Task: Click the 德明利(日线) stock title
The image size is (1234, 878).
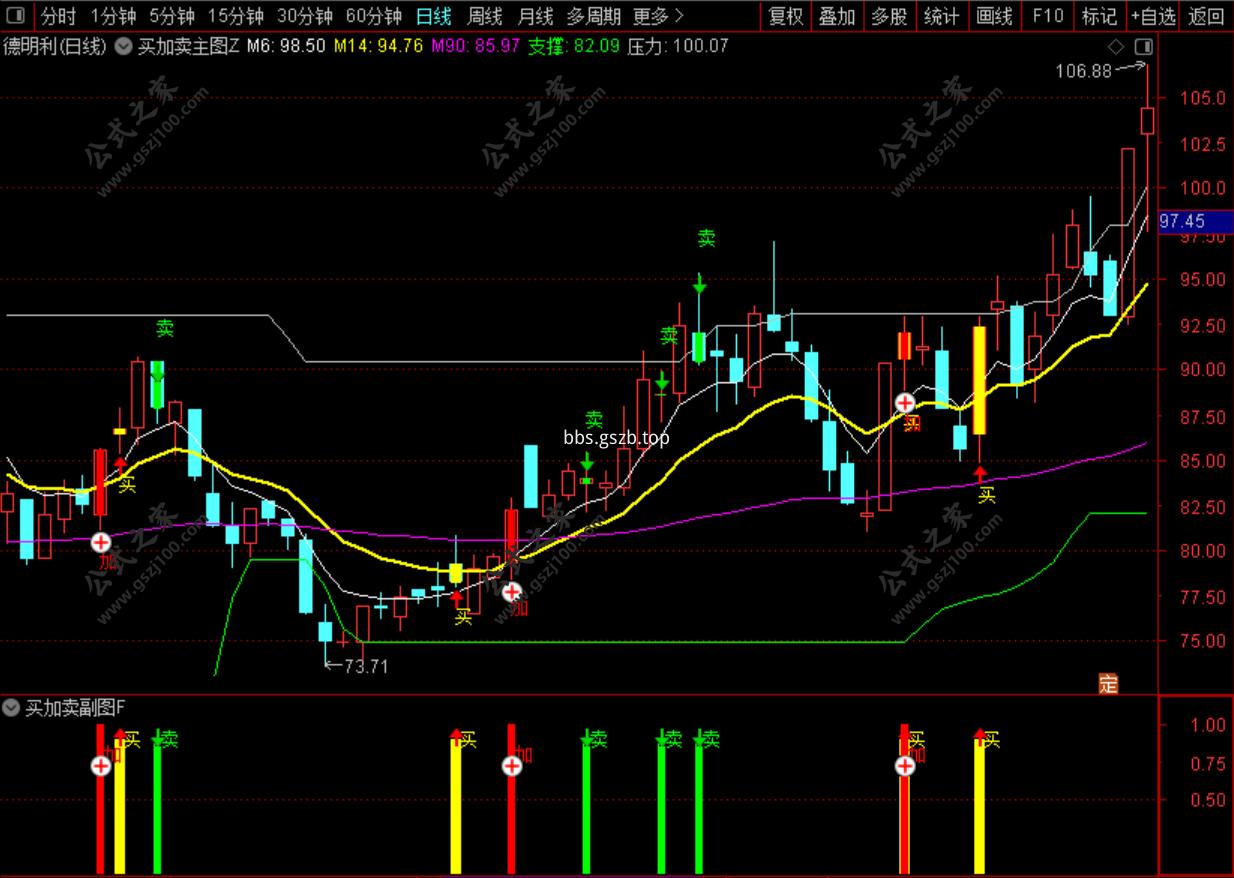Action: tap(55, 46)
